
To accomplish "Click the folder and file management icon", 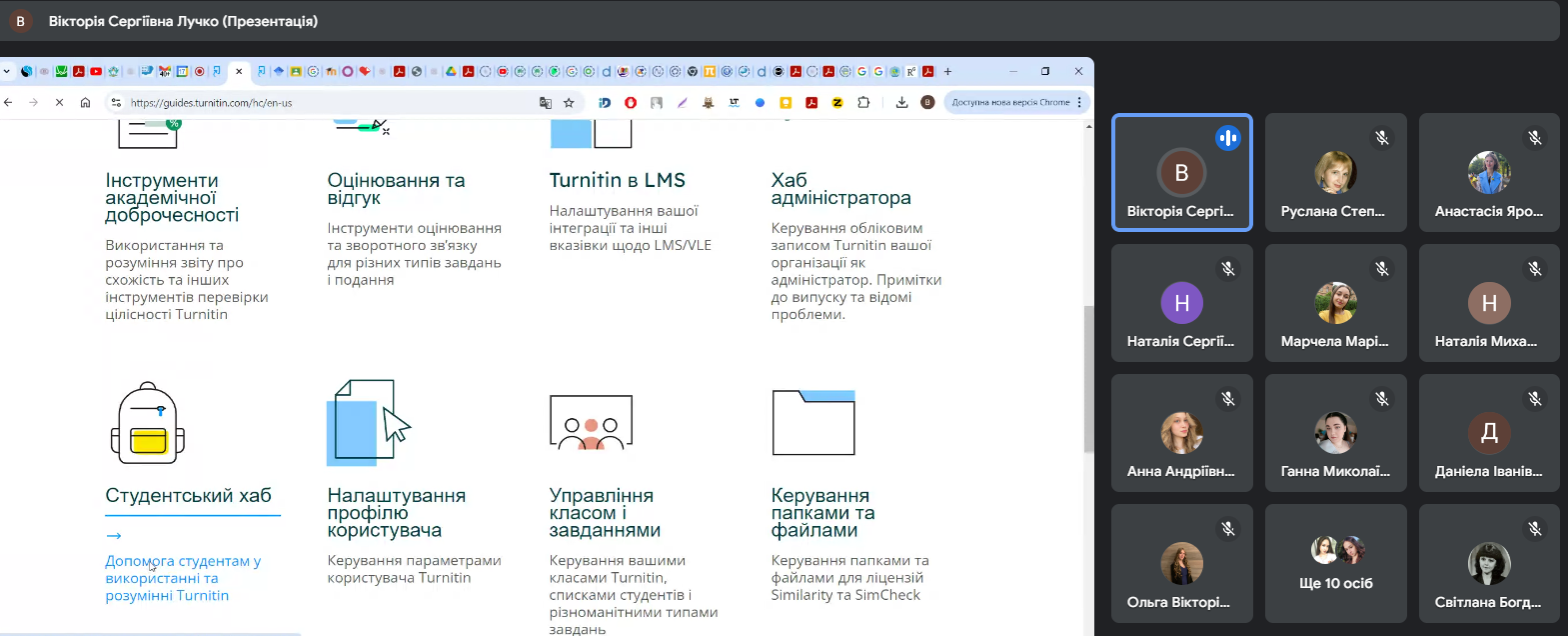I will click(x=813, y=422).
